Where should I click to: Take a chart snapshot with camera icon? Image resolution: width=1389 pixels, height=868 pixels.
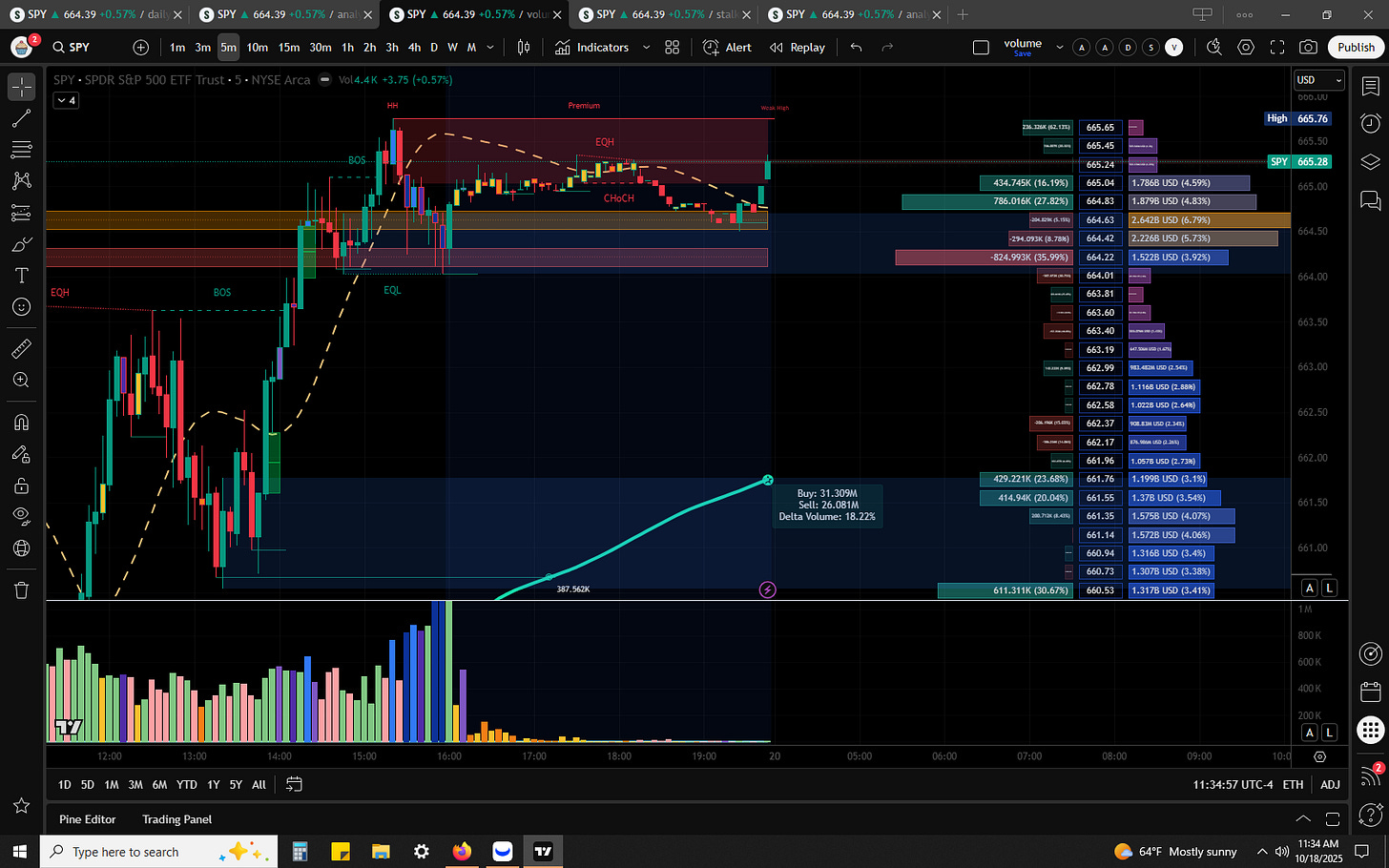(x=1309, y=47)
